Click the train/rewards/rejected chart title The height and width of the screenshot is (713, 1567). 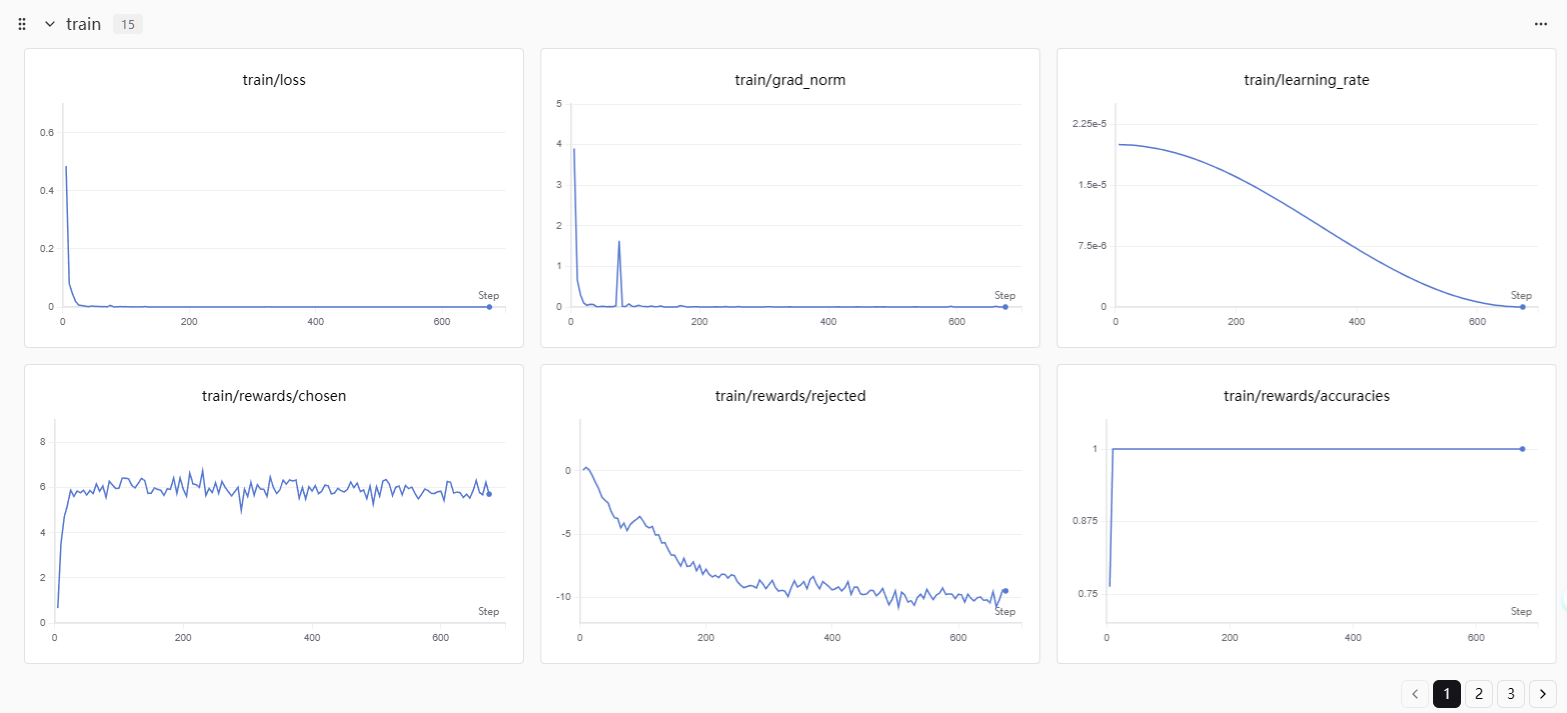click(x=790, y=396)
